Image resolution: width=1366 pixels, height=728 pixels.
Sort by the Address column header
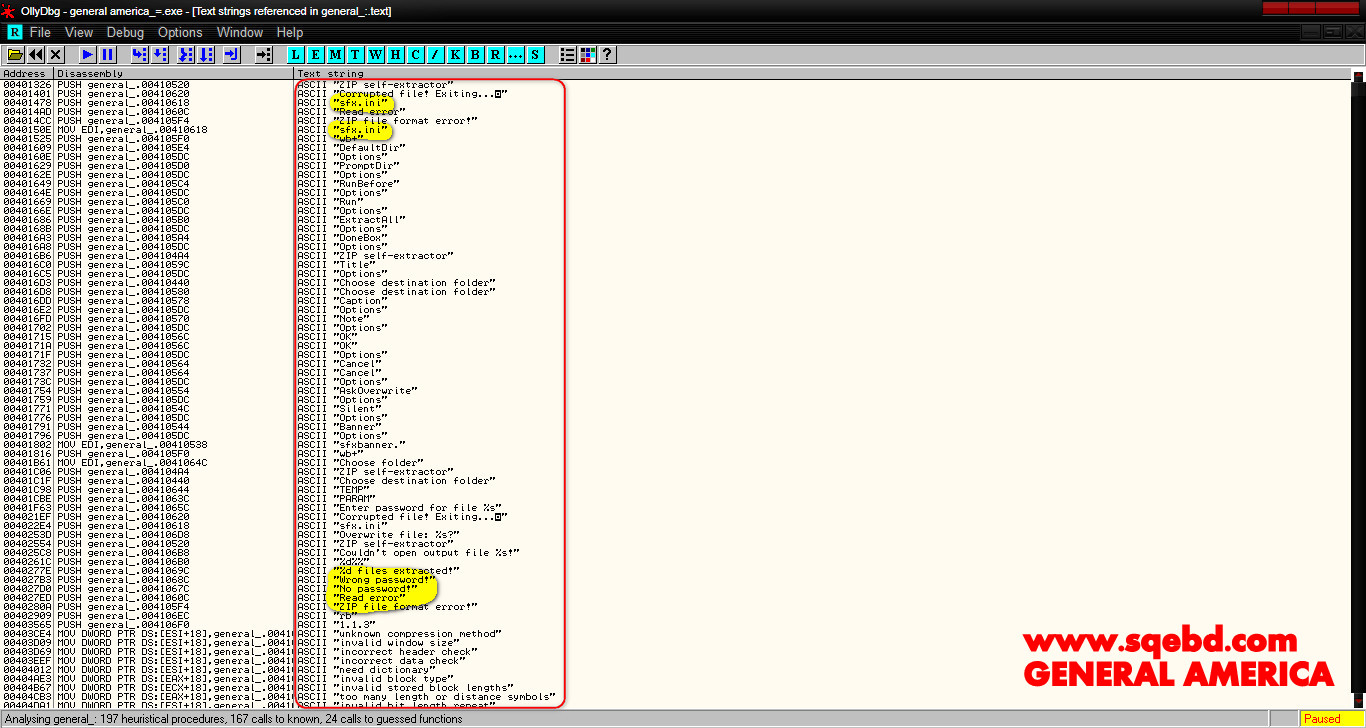(x=26, y=73)
